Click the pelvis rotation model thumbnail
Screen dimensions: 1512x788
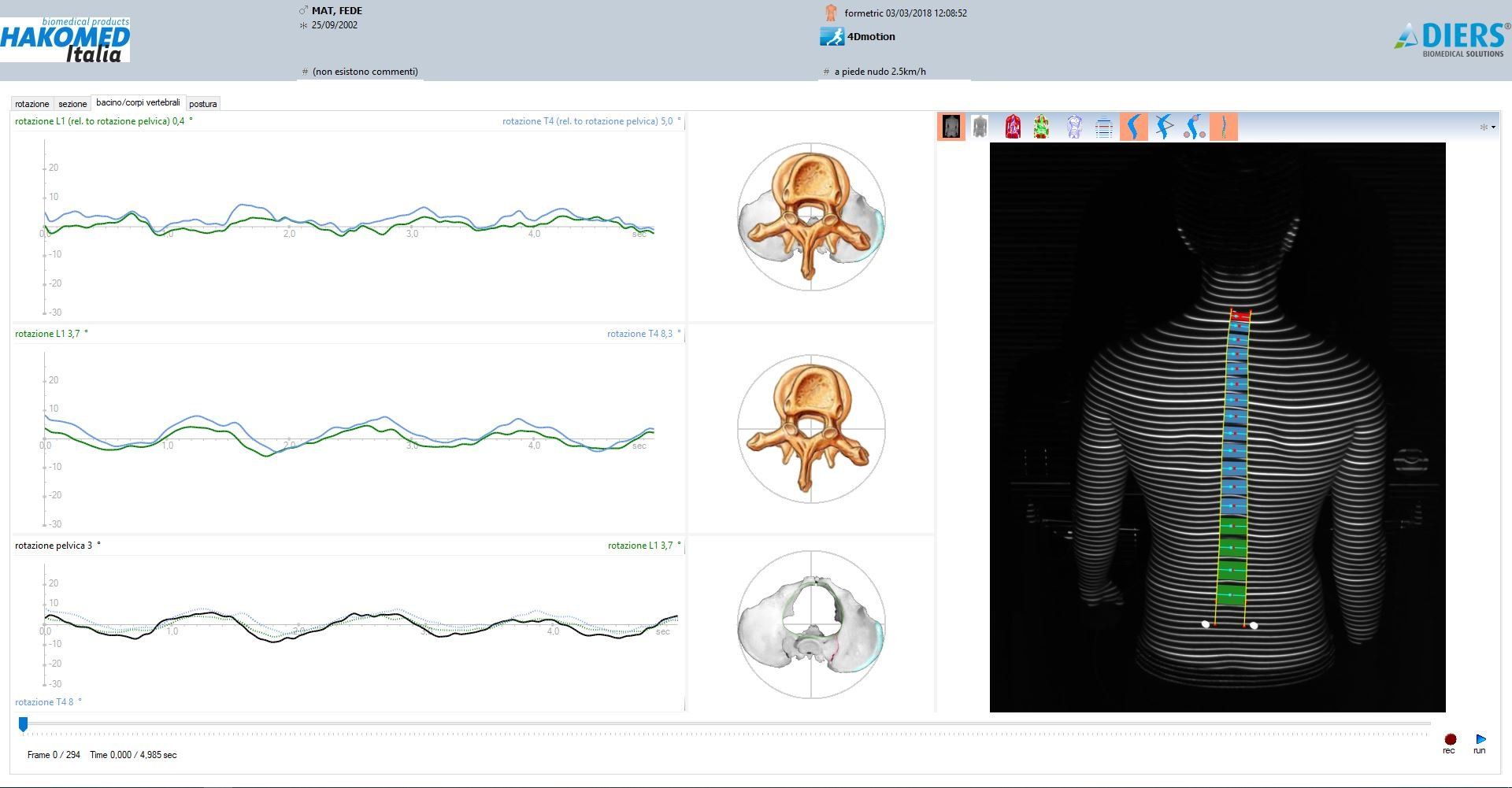[811, 624]
